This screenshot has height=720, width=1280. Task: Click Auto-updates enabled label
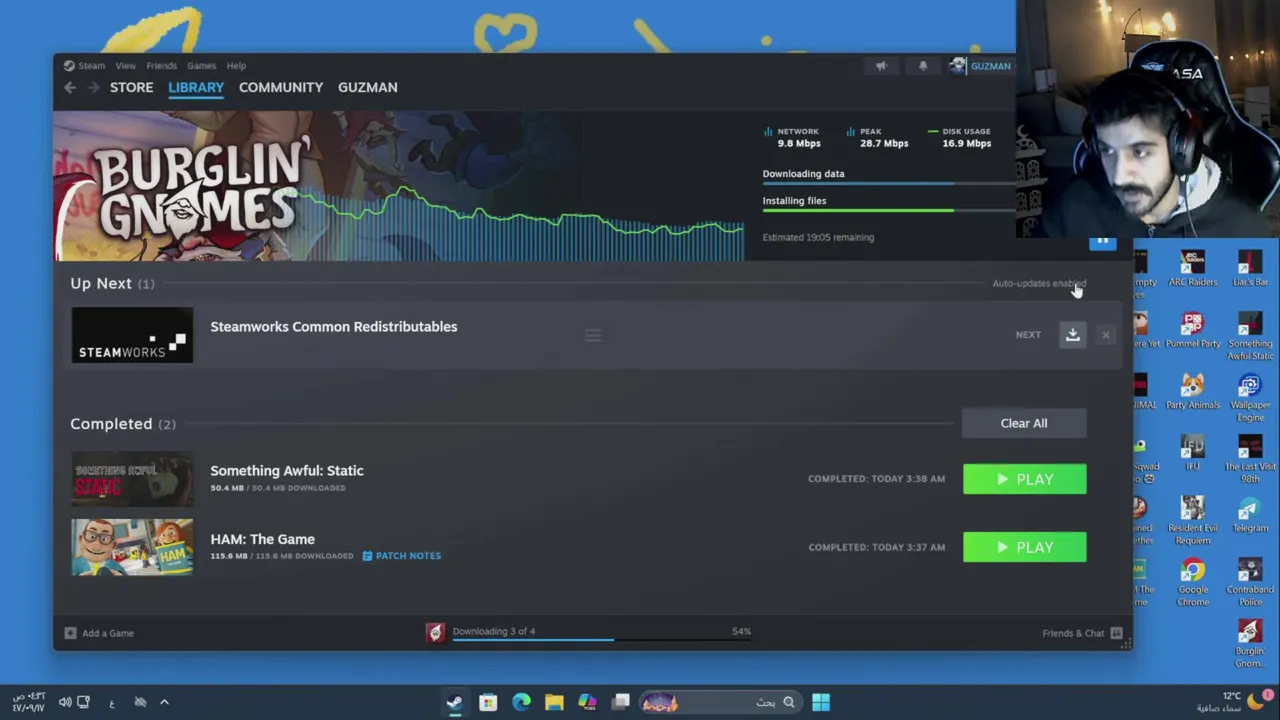pyautogui.click(x=1038, y=284)
